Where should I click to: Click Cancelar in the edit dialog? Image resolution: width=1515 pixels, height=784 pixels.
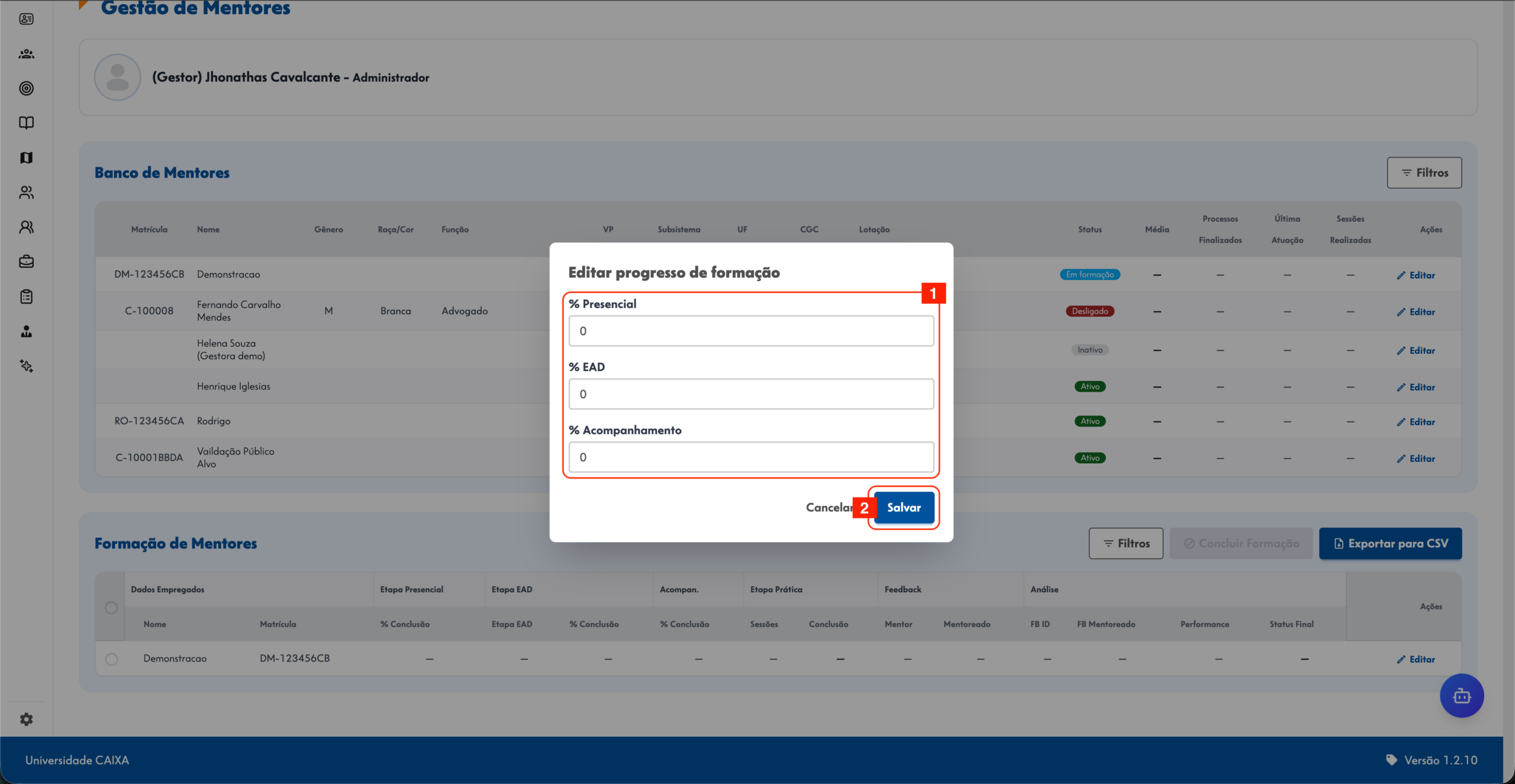[829, 508]
